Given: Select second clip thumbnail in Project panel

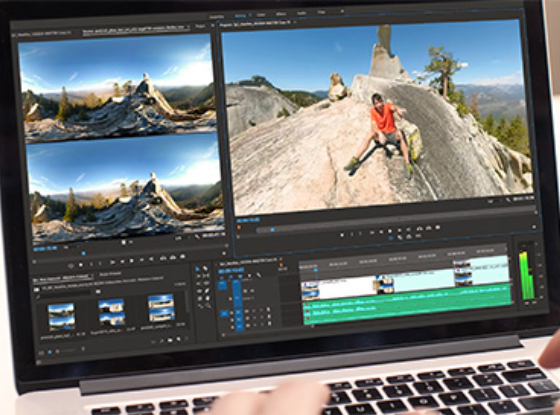Looking at the screenshot, I should point(111,312).
